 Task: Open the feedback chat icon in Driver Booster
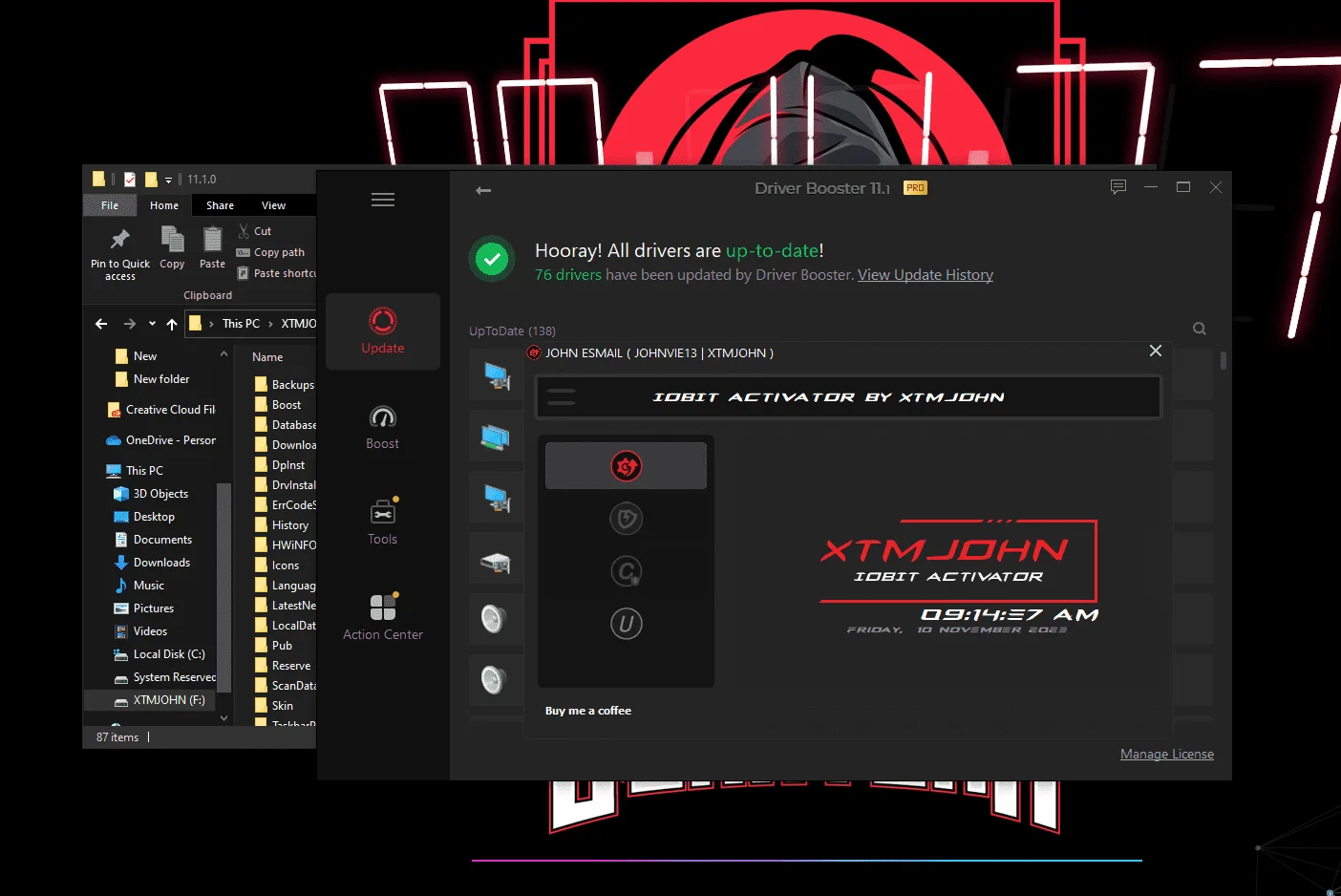tap(1118, 187)
